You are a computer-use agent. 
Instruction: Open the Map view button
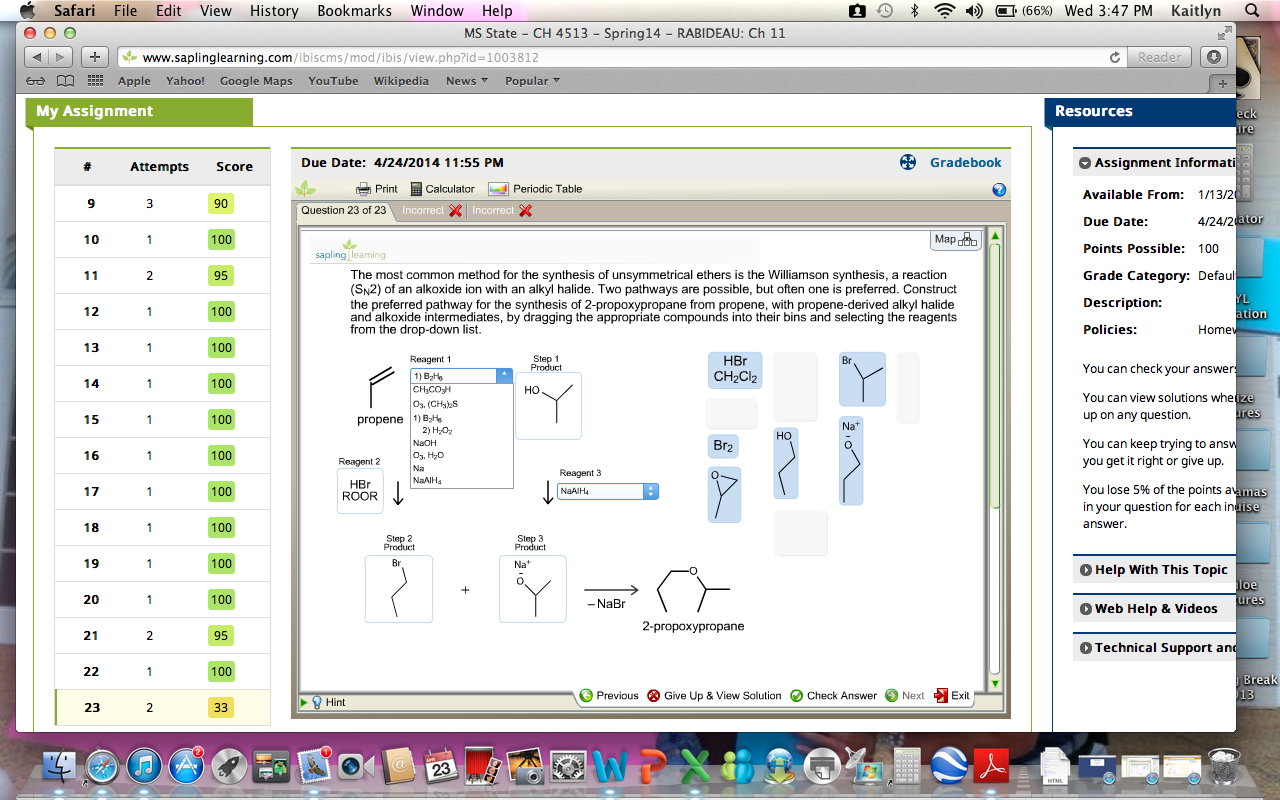point(955,240)
